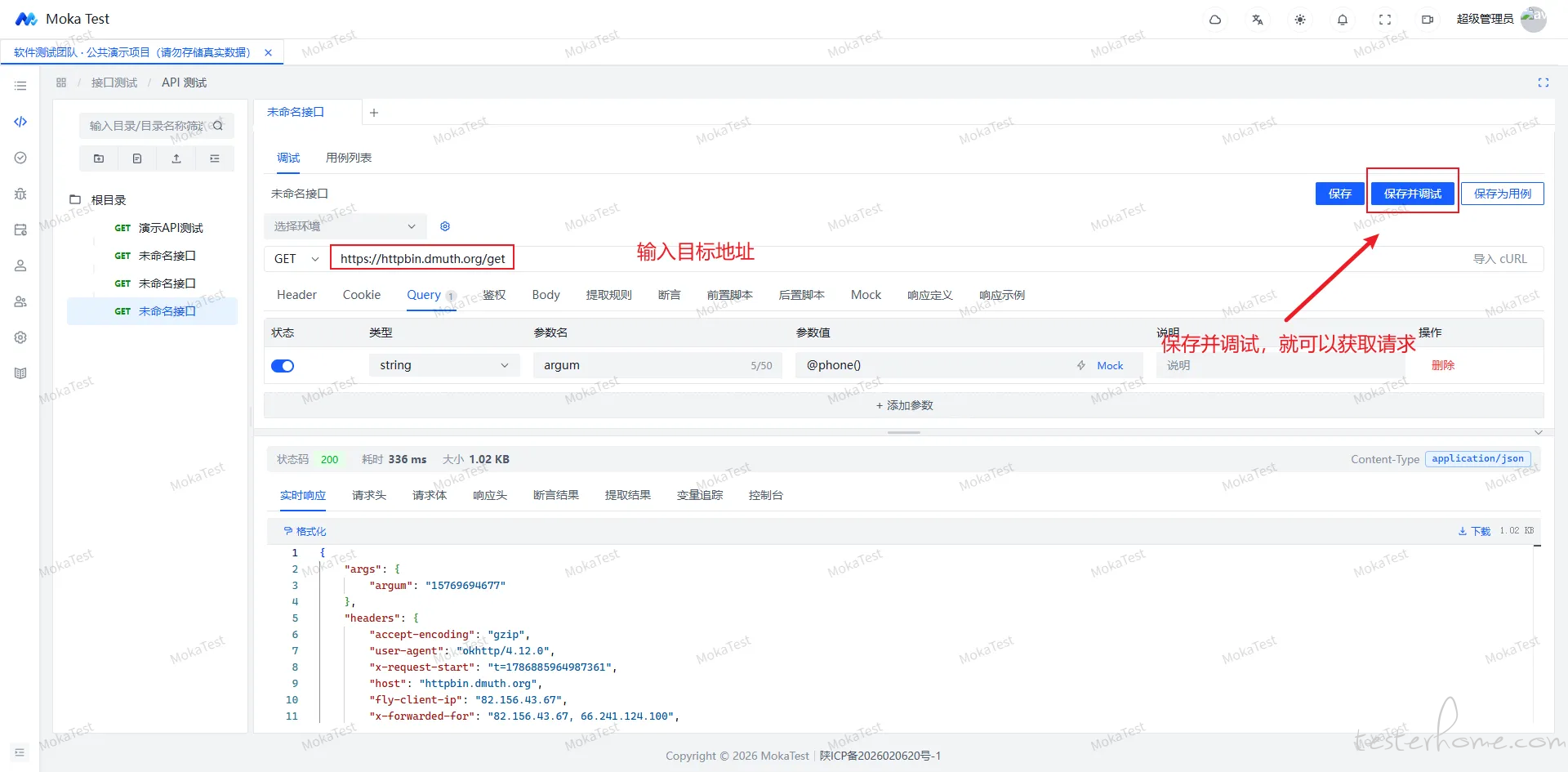Viewport: 1568px width, 772px height.
Task: Open the settings gear icon in sidebar
Action: [20, 337]
